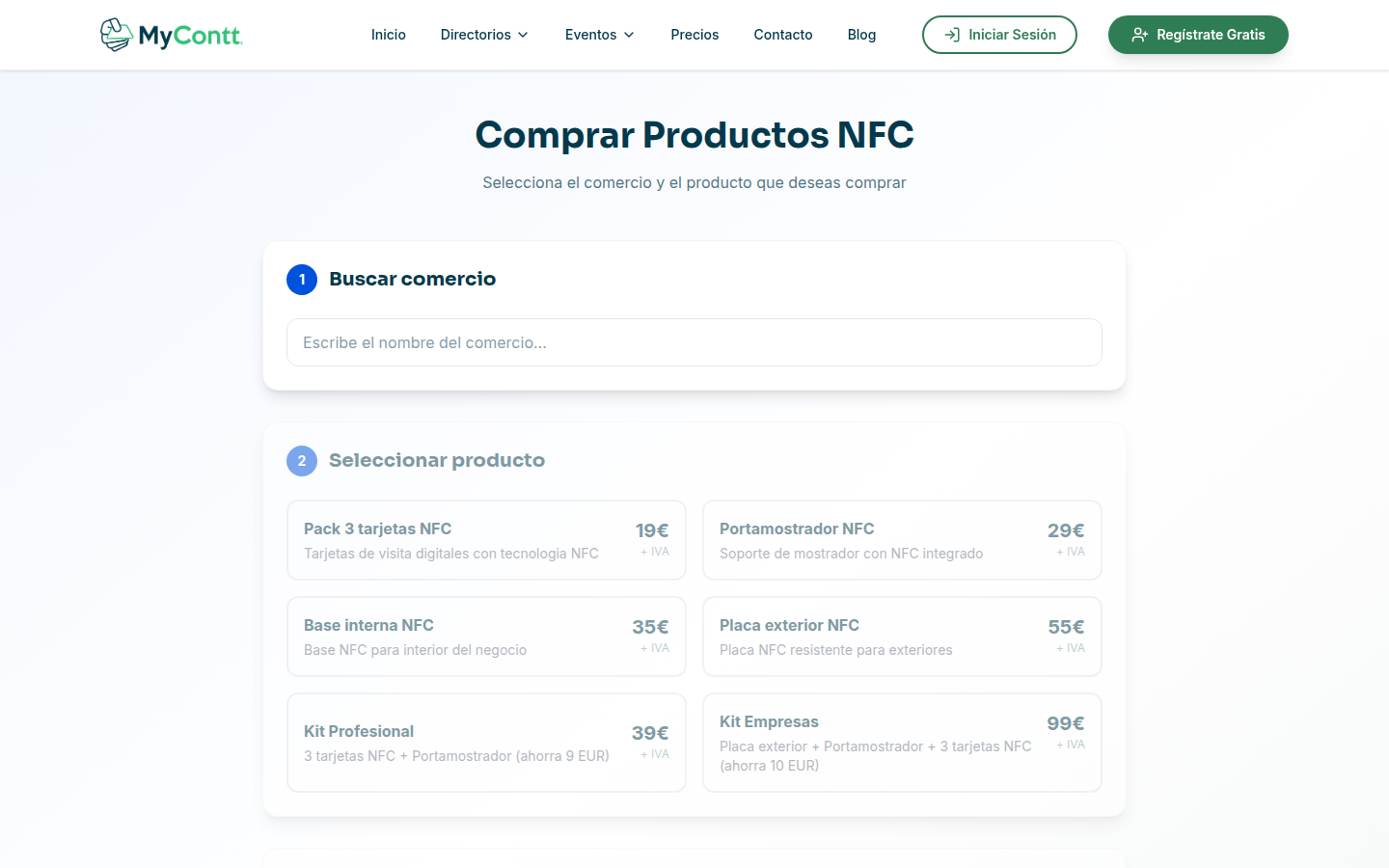Image resolution: width=1389 pixels, height=868 pixels.
Task: Click the 39€ price on Kit Profesional
Action: (x=650, y=733)
